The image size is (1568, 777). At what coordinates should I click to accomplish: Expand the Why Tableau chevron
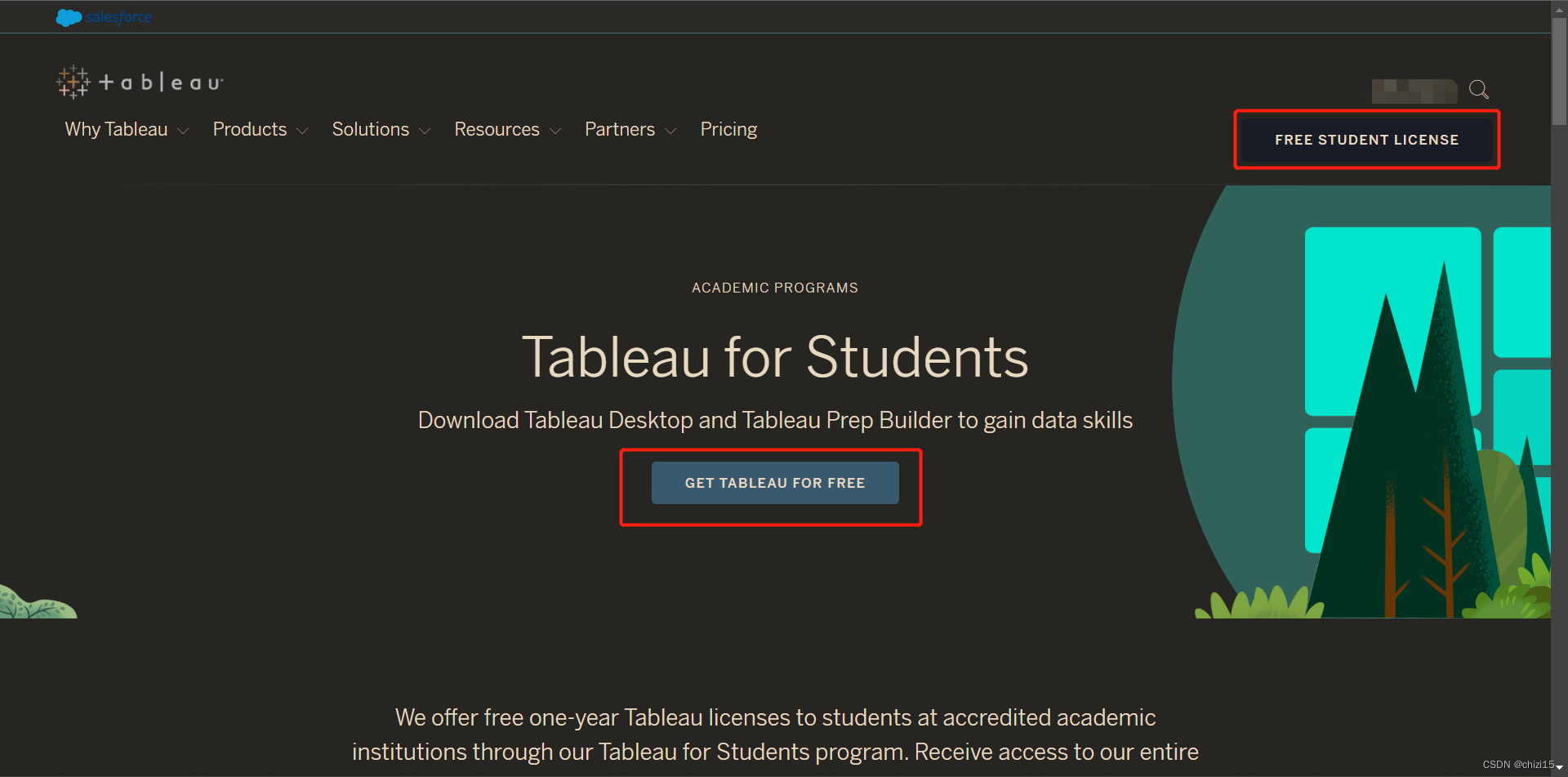click(183, 131)
